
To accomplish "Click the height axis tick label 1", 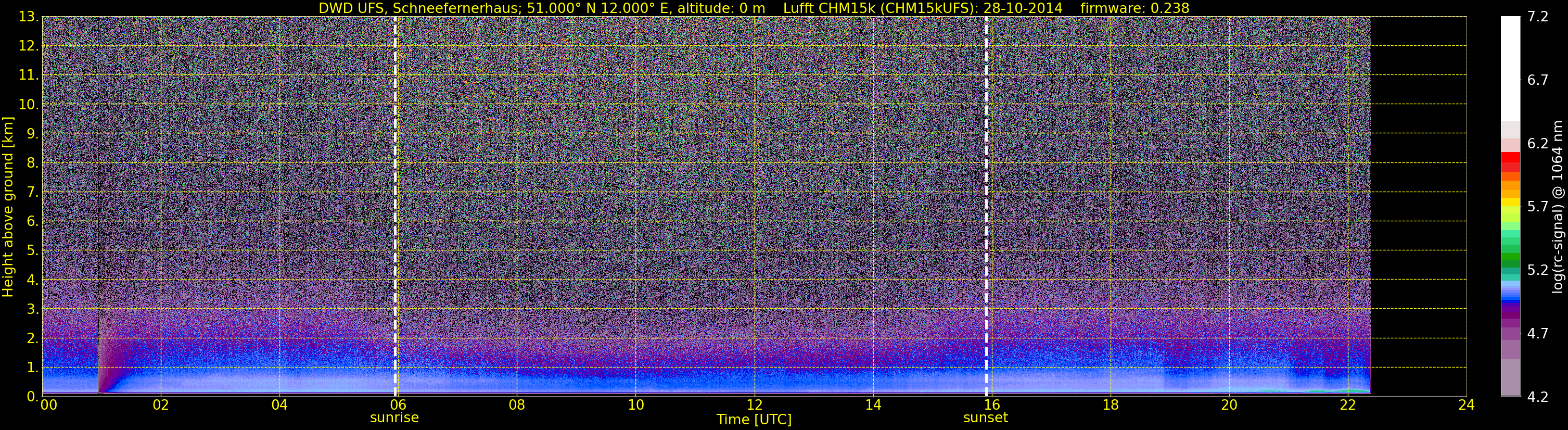I will [x=33, y=367].
